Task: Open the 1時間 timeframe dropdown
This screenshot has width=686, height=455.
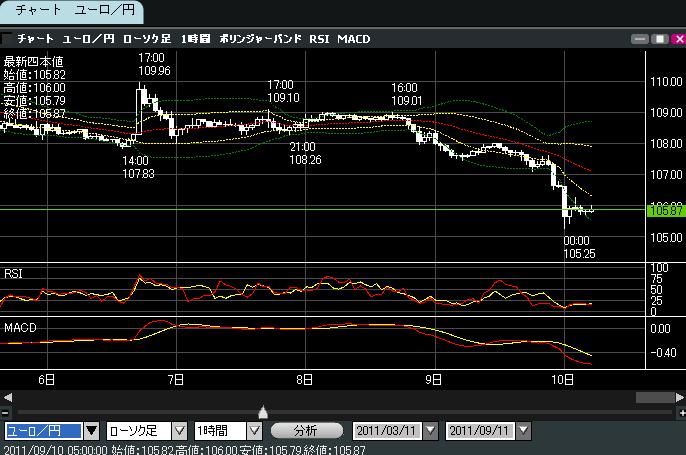Action: tap(254, 431)
